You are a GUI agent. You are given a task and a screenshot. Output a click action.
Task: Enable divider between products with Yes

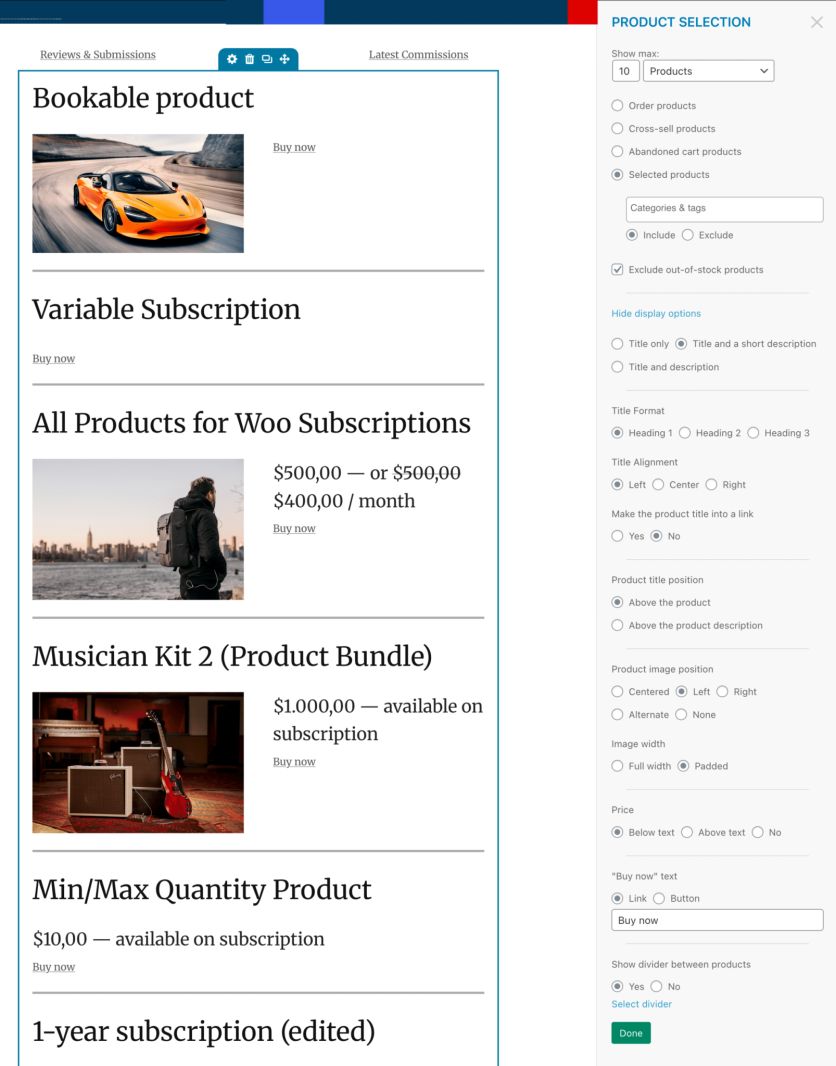pyautogui.click(x=617, y=986)
